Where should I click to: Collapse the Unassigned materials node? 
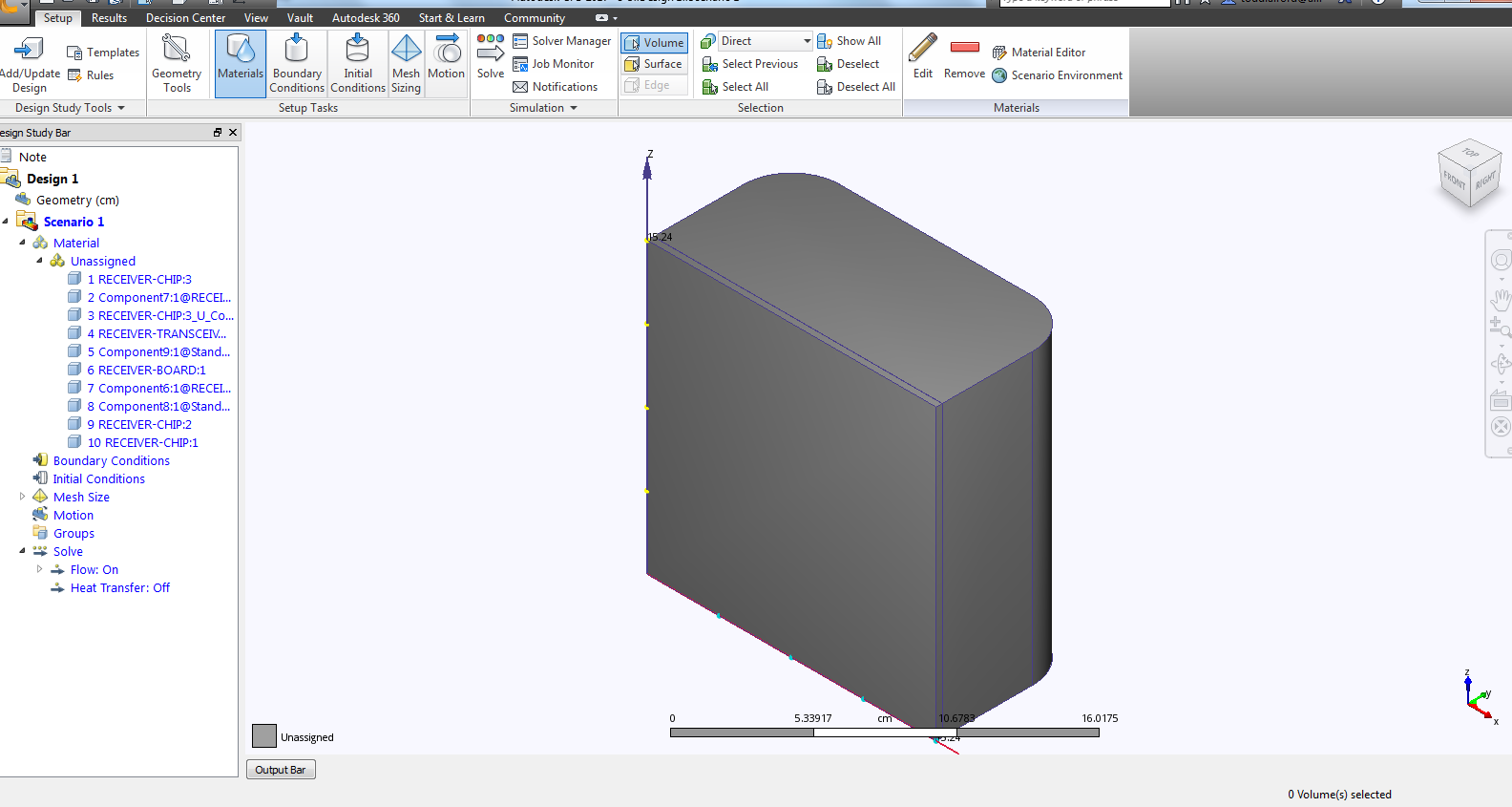pos(40,261)
